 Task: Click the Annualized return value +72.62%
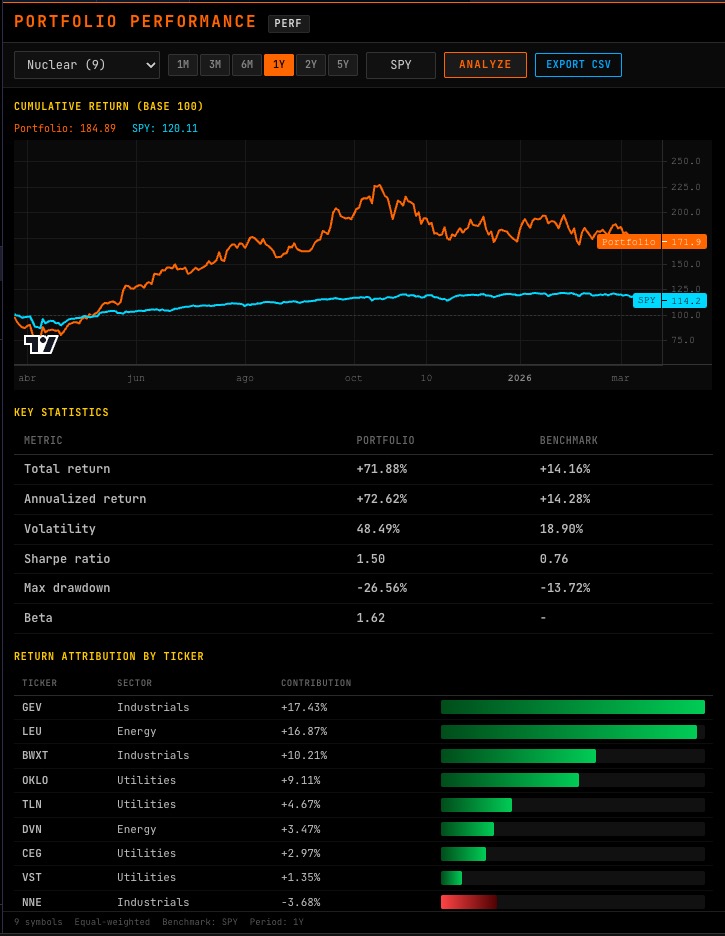pyautogui.click(x=382, y=499)
